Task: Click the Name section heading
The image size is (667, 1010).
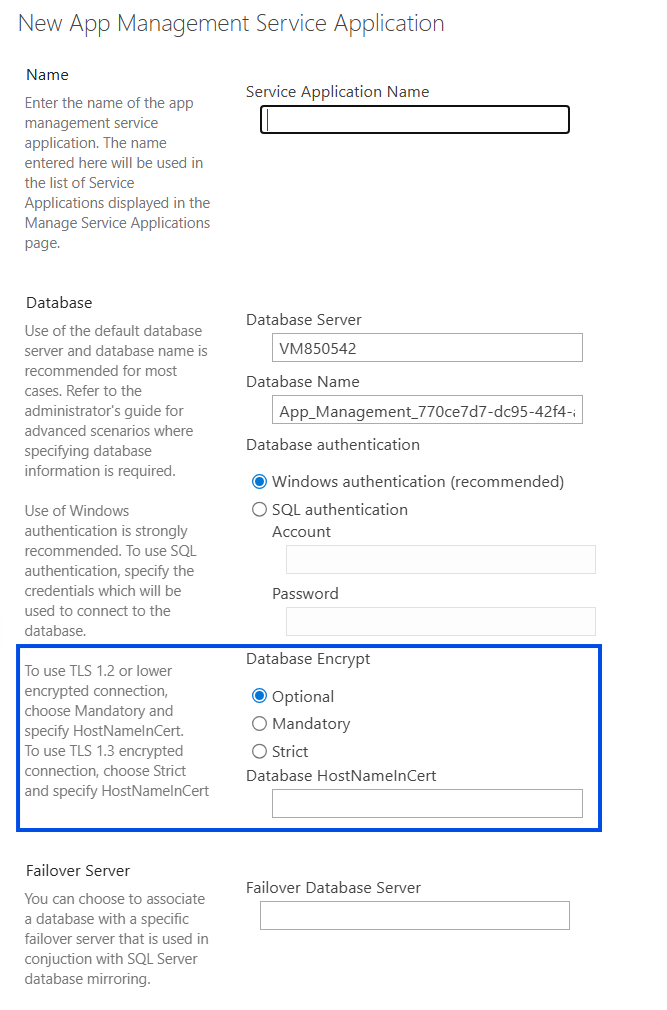Action: (48, 74)
